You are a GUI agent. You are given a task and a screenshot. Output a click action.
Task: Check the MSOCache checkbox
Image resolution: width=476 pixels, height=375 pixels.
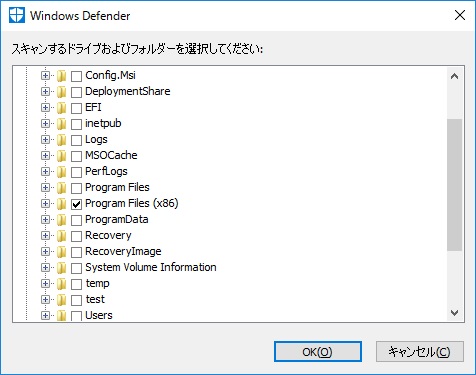(x=76, y=156)
